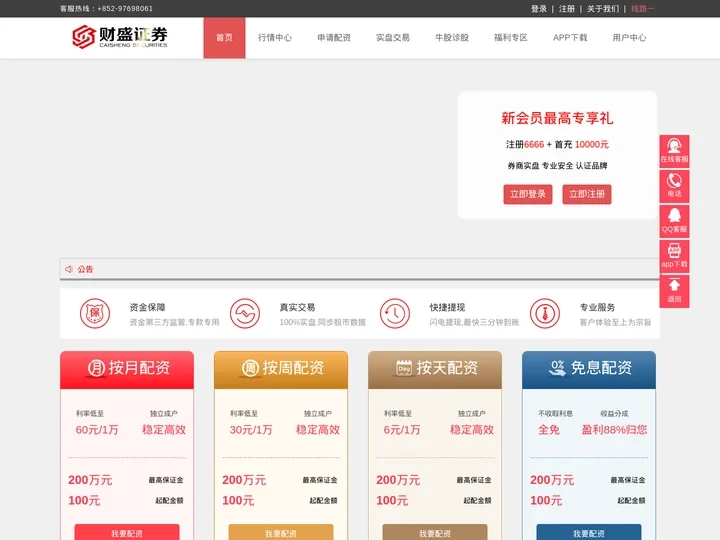
Task: Click the 真实交易 chart circle icon
Action: [245, 314]
